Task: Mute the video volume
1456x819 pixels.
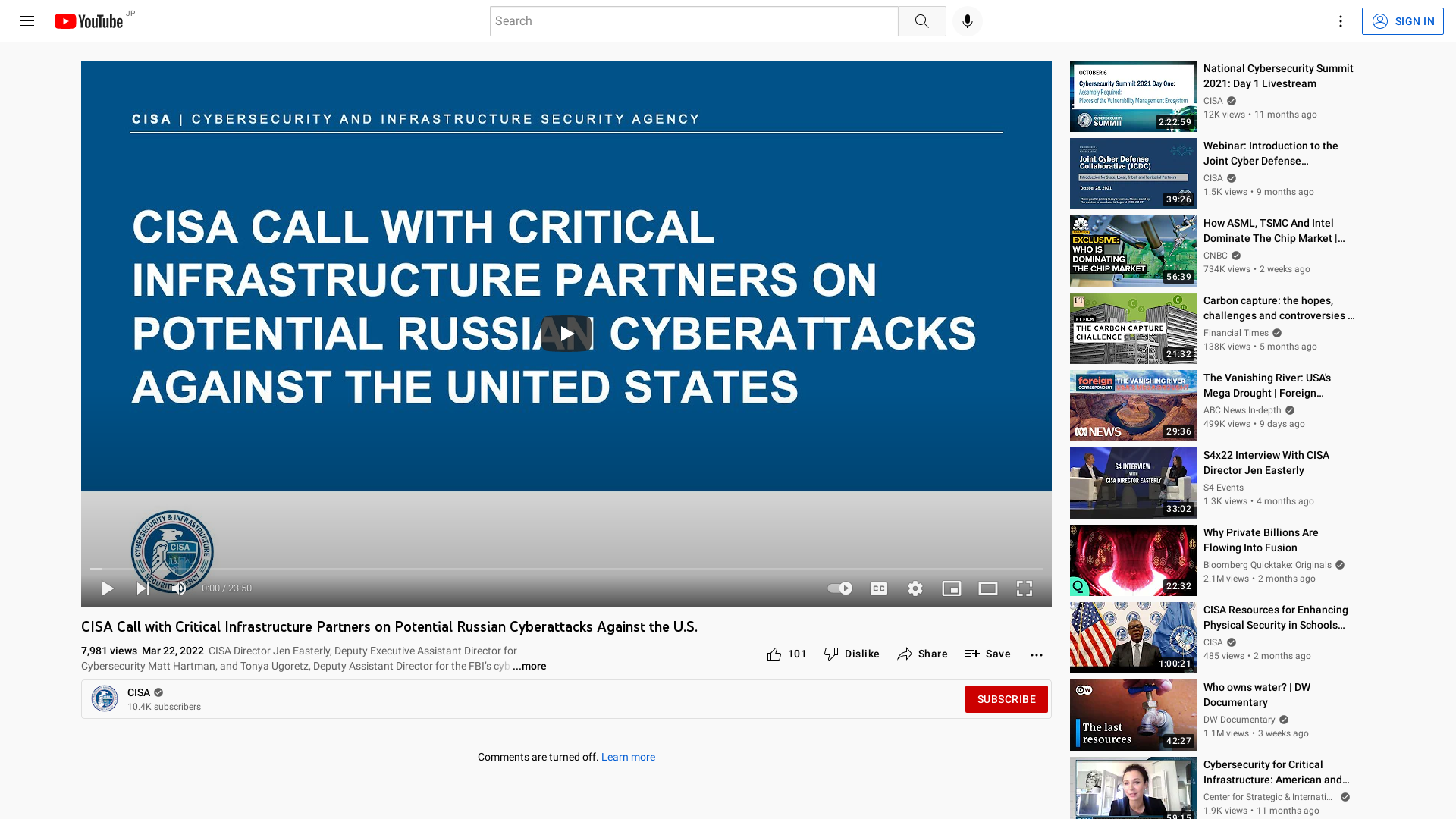Action: pos(179,588)
